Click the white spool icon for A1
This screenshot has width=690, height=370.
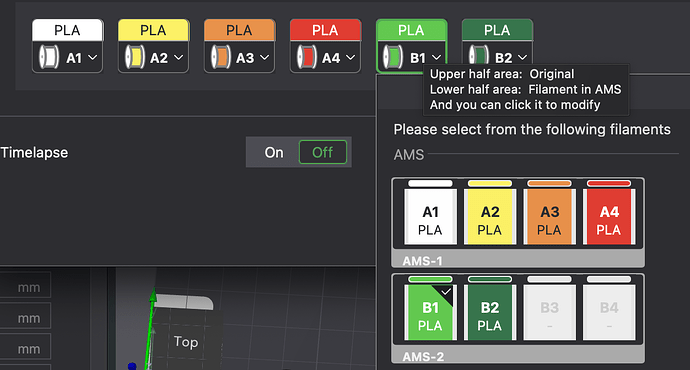49,57
